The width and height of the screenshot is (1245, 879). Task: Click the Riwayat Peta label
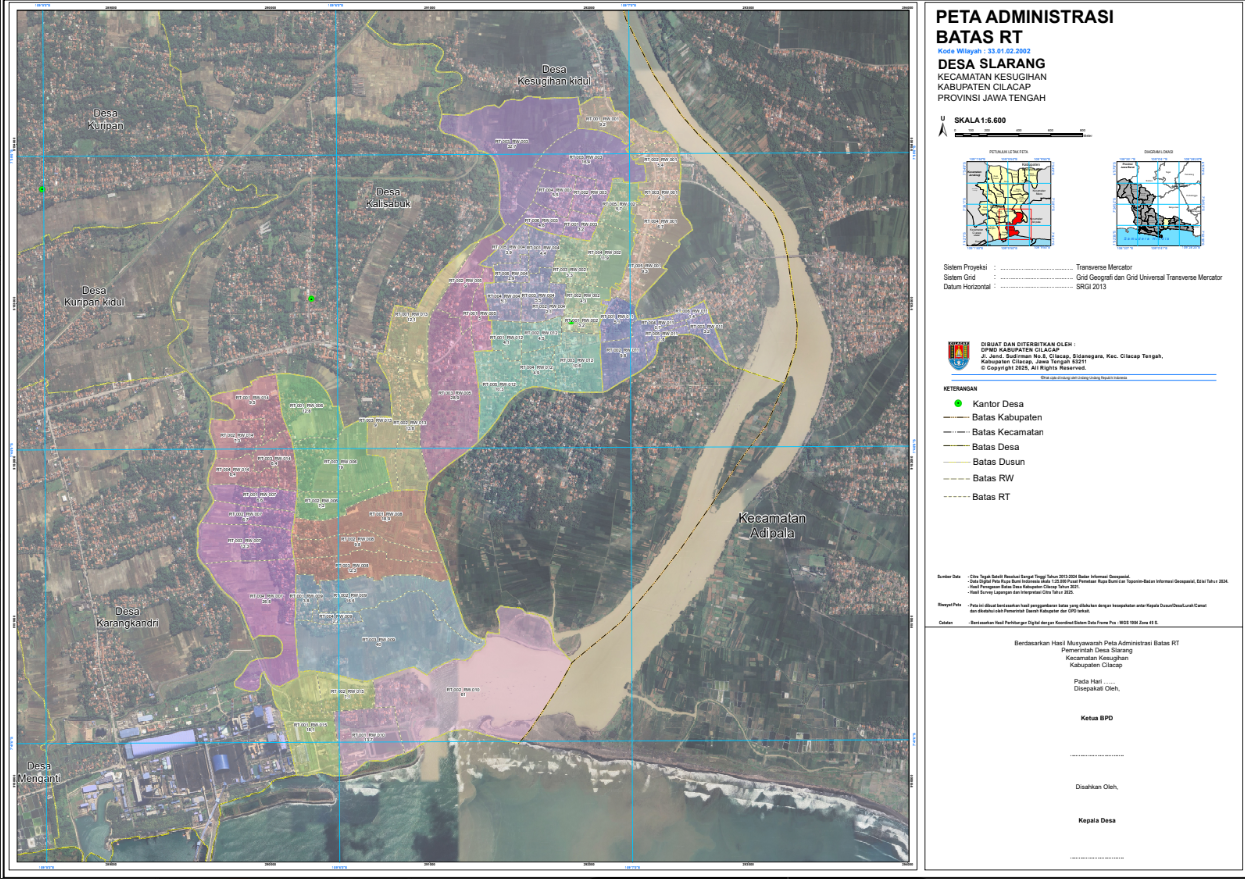pos(949,605)
